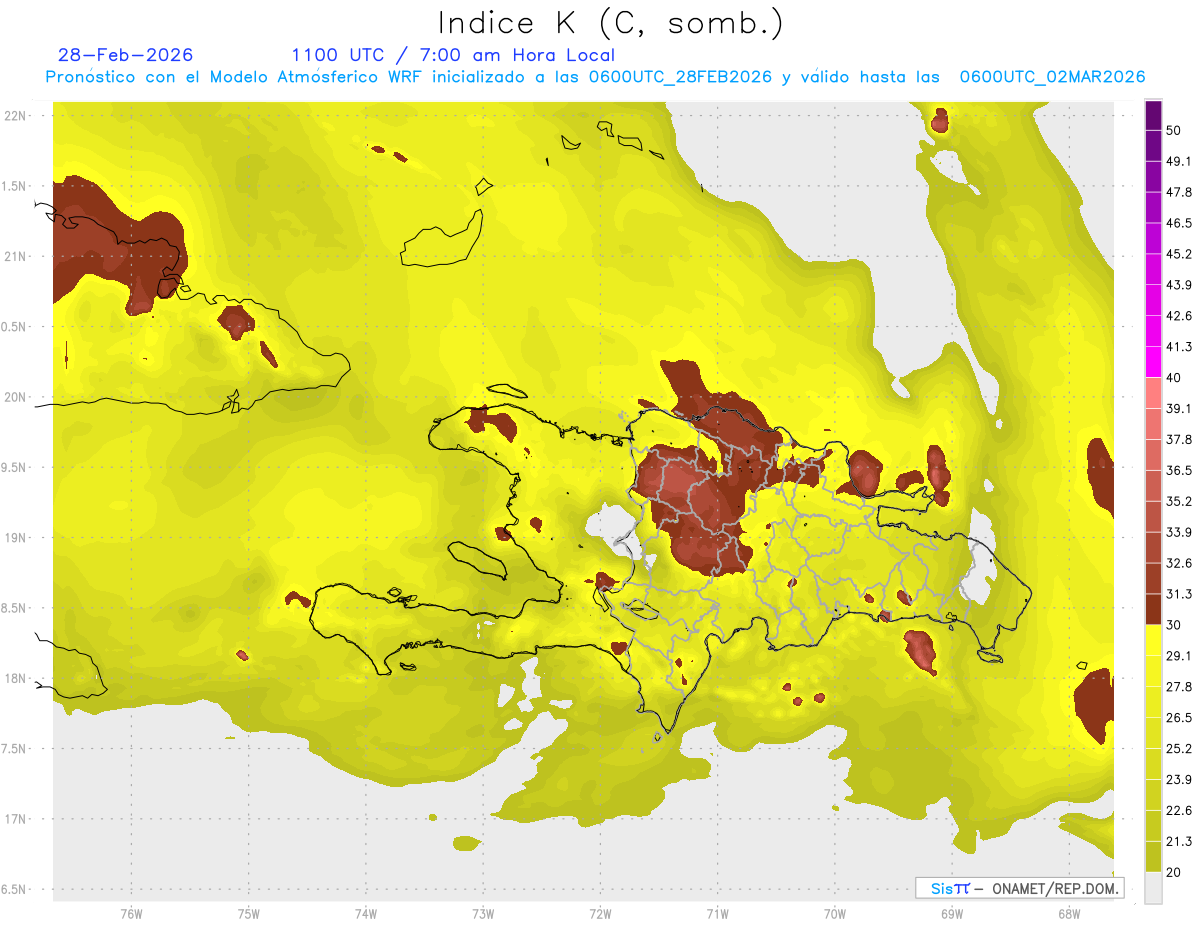Click the '21N' latitude axis label
The width and height of the screenshot is (1200, 927).
pyautogui.click(x=15, y=257)
